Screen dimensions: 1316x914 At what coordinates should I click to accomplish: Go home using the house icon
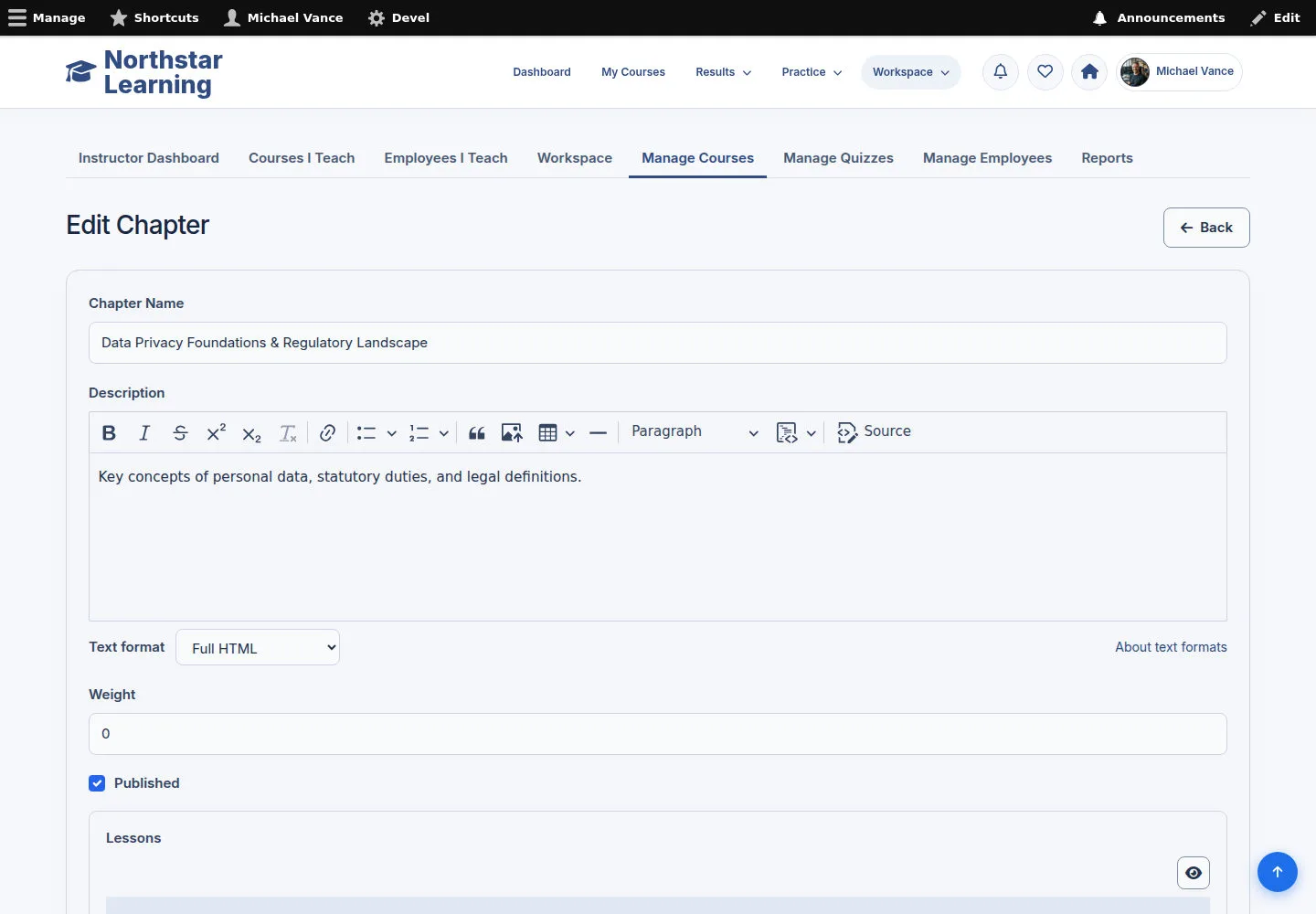point(1089,71)
